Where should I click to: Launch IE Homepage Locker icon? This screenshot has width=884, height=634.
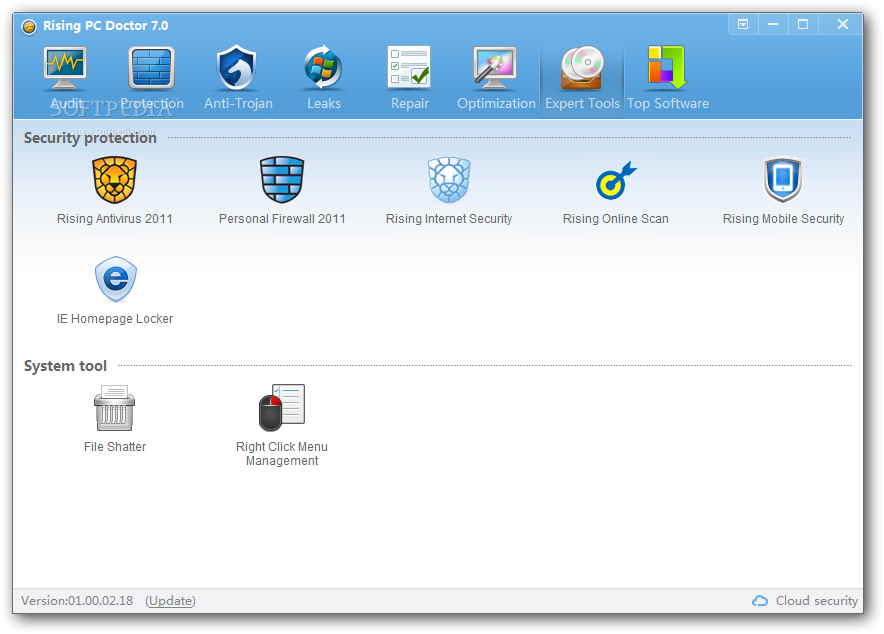(116, 280)
